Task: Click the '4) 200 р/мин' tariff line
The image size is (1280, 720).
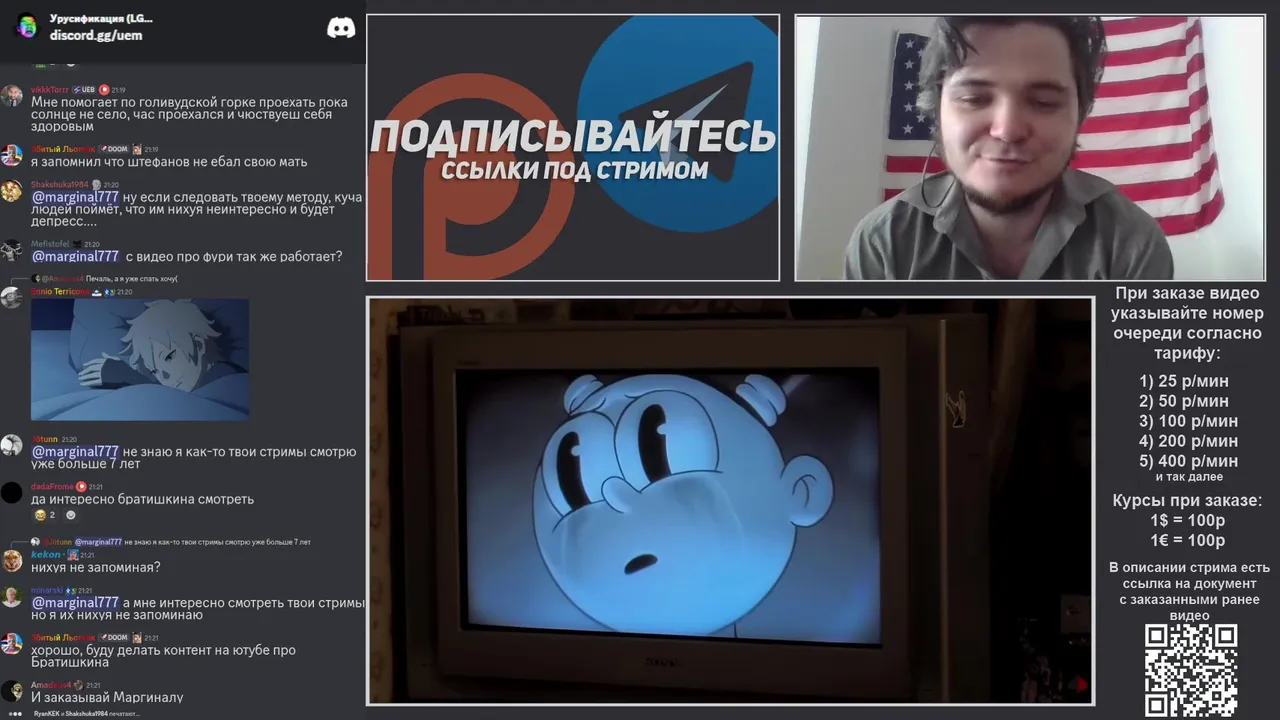Action: point(1188,441)
